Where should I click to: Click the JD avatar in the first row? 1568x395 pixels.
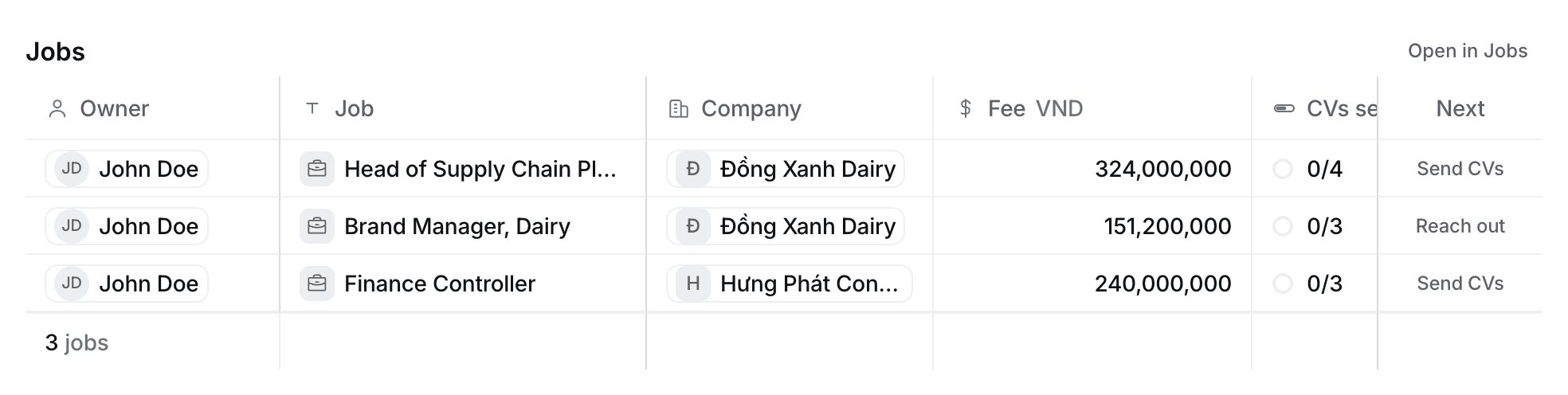[72, 169]
